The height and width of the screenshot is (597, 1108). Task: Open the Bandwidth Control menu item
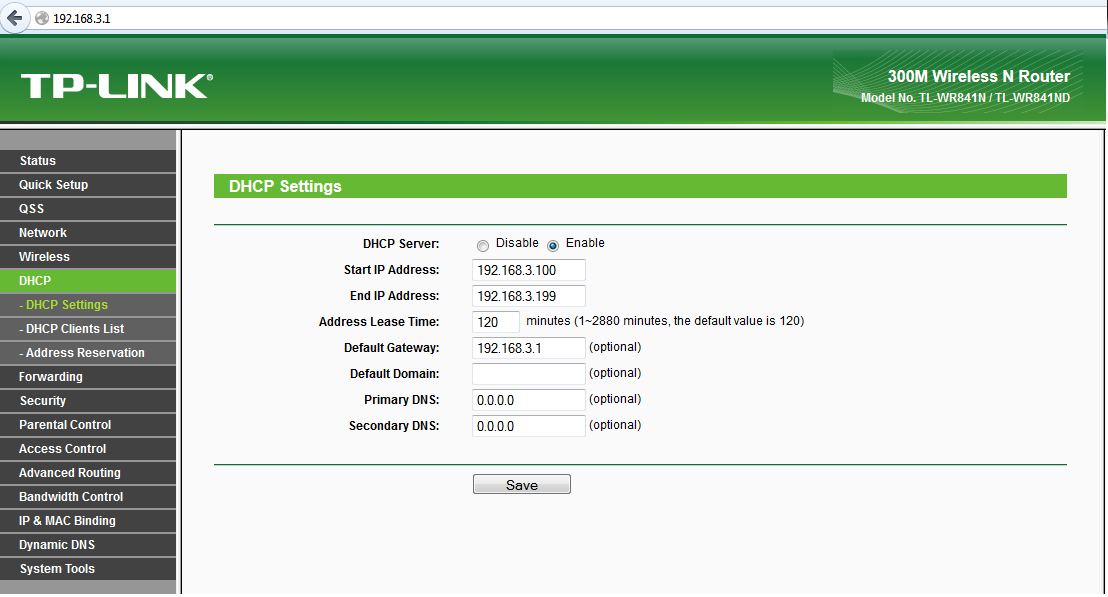coord(88,497)
